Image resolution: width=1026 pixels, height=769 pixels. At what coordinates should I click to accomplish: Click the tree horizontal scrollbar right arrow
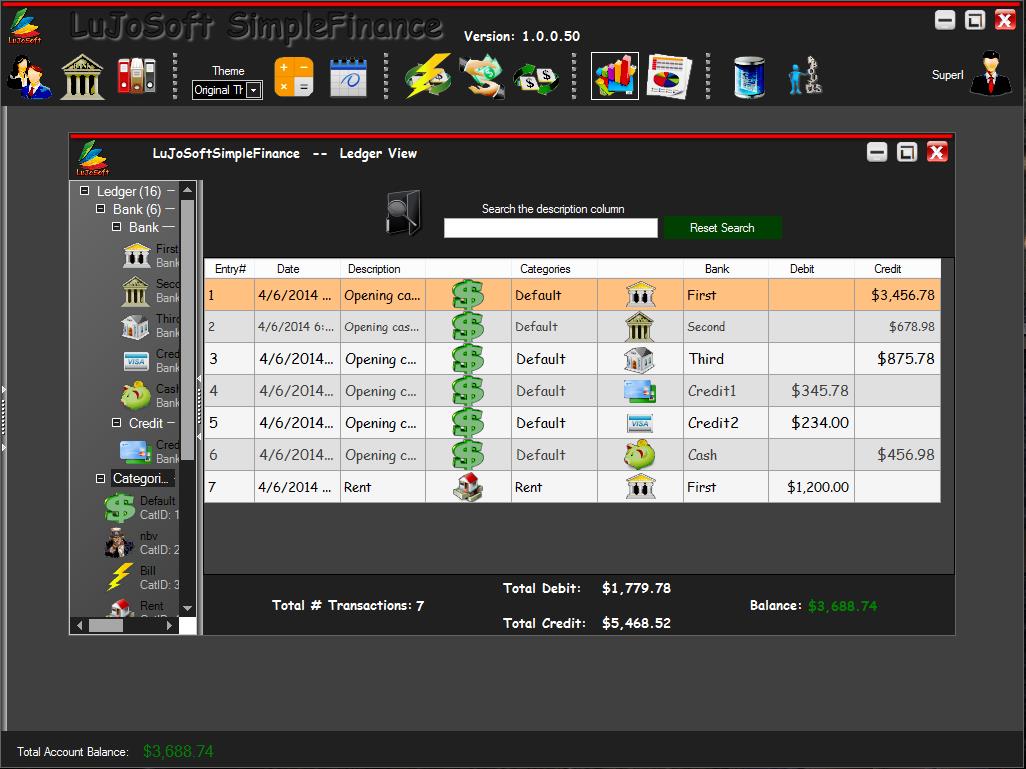[x=169, y=626]
